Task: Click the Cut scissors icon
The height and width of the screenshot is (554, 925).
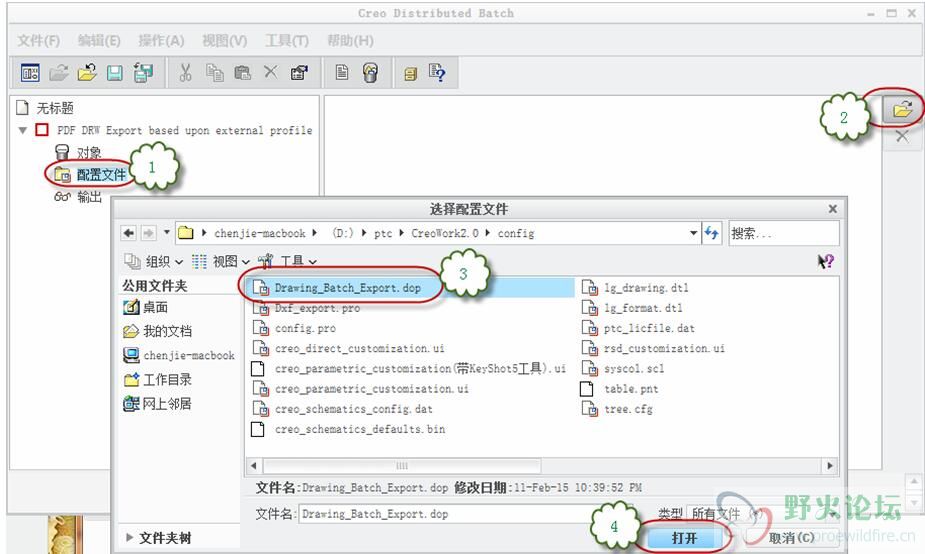Action: point(185,73)
